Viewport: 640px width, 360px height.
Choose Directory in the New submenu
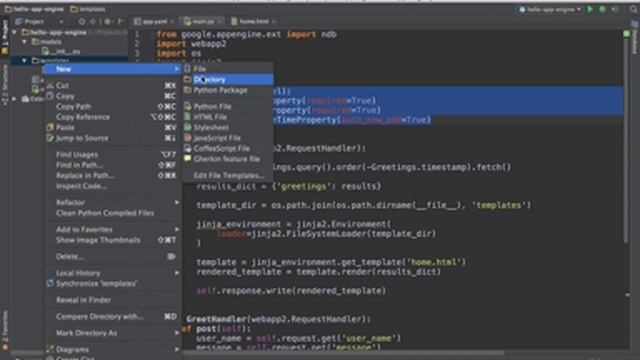228,79
